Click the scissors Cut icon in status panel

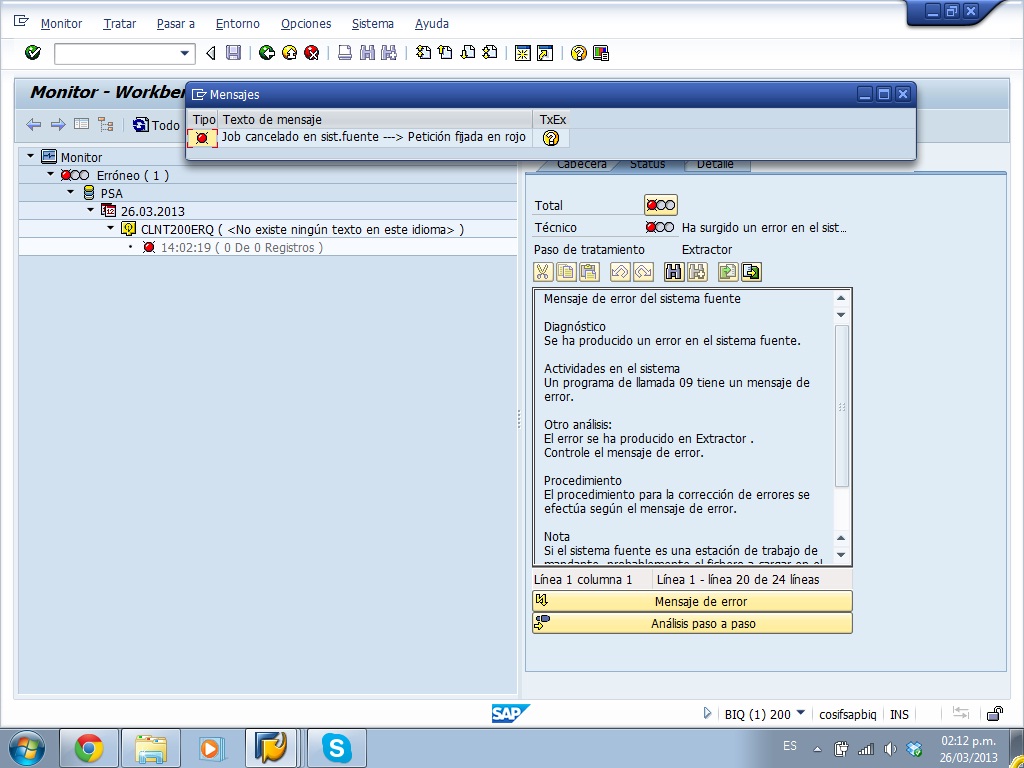(543, 271)
